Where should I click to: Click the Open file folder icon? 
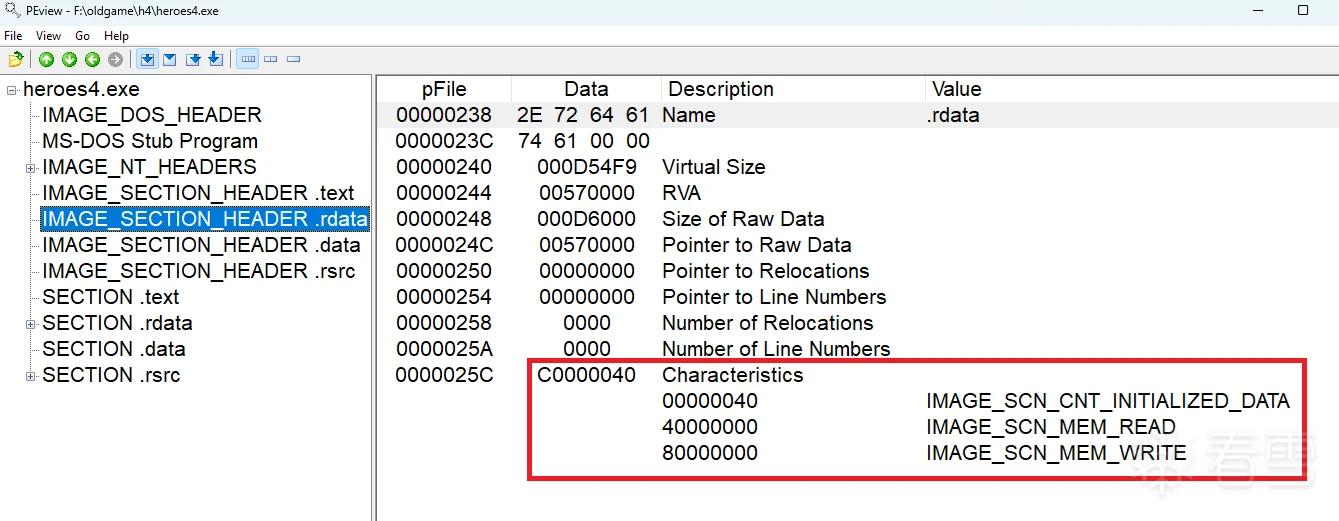16,60
